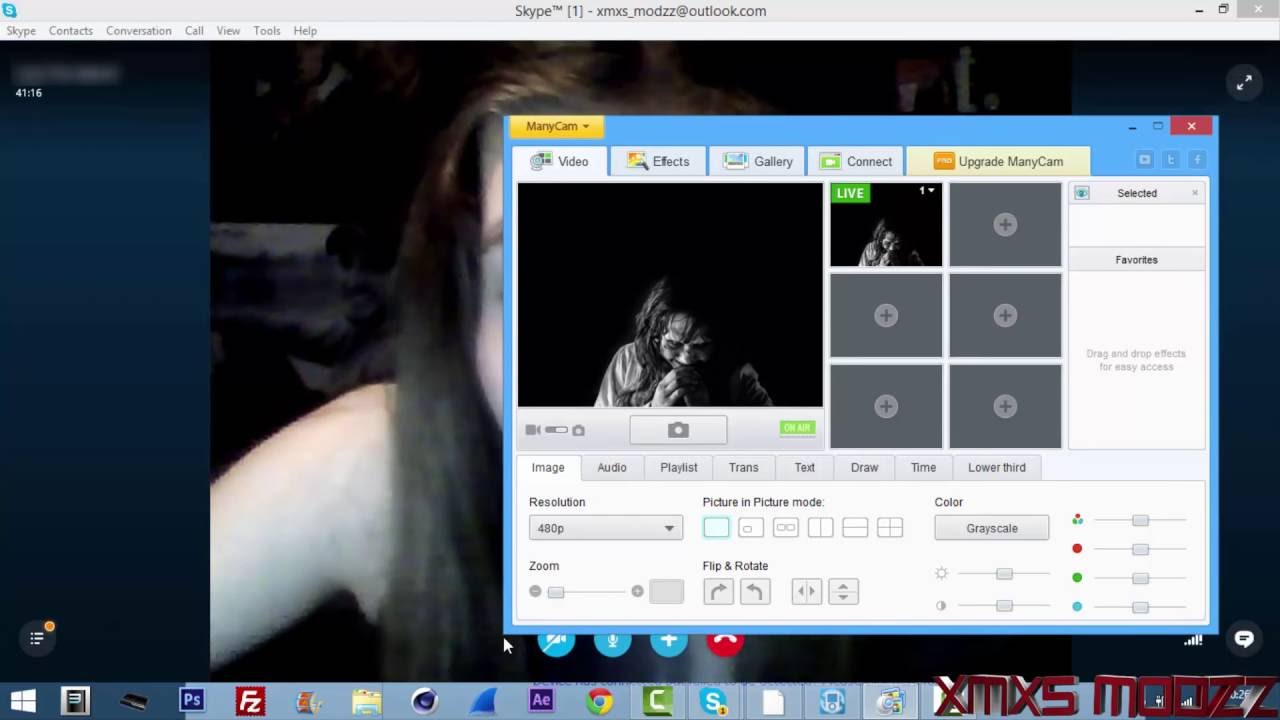Take a snapshot with the camera button
The height and width of the screenshot is (720, 1280).
(x=678, y=429)
